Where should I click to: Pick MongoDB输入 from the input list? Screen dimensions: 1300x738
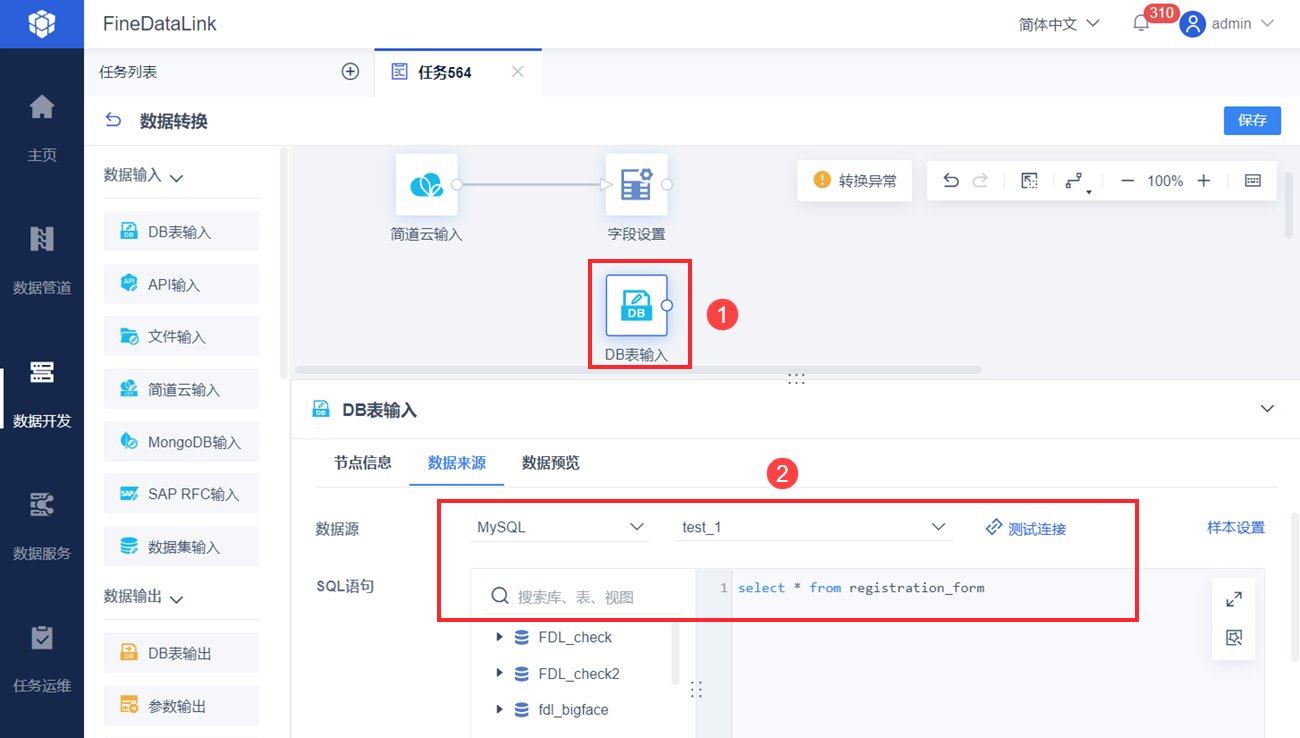point(181,441)
